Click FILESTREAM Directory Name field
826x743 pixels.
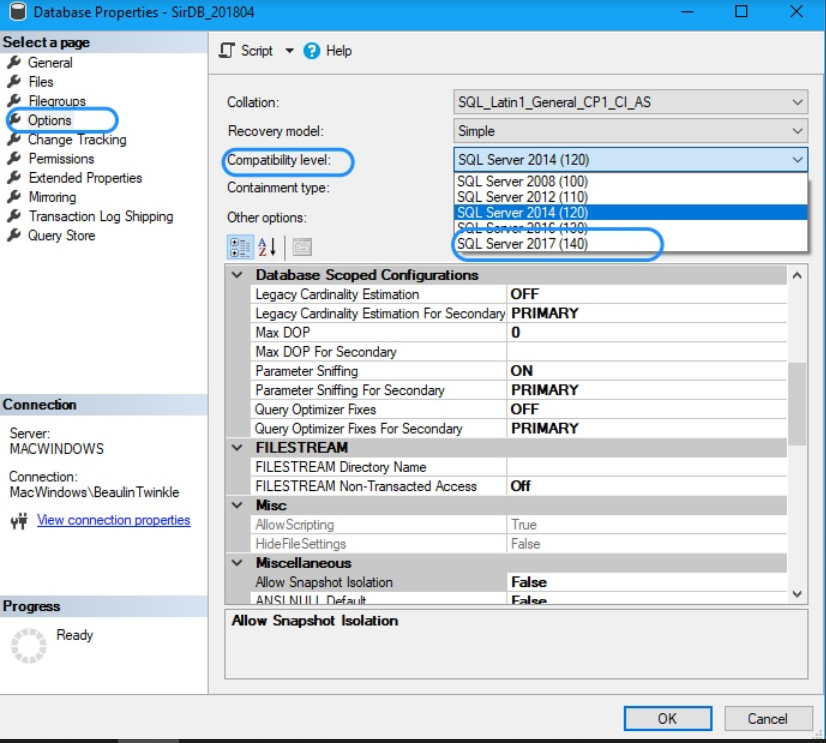[x=647, y=467]
